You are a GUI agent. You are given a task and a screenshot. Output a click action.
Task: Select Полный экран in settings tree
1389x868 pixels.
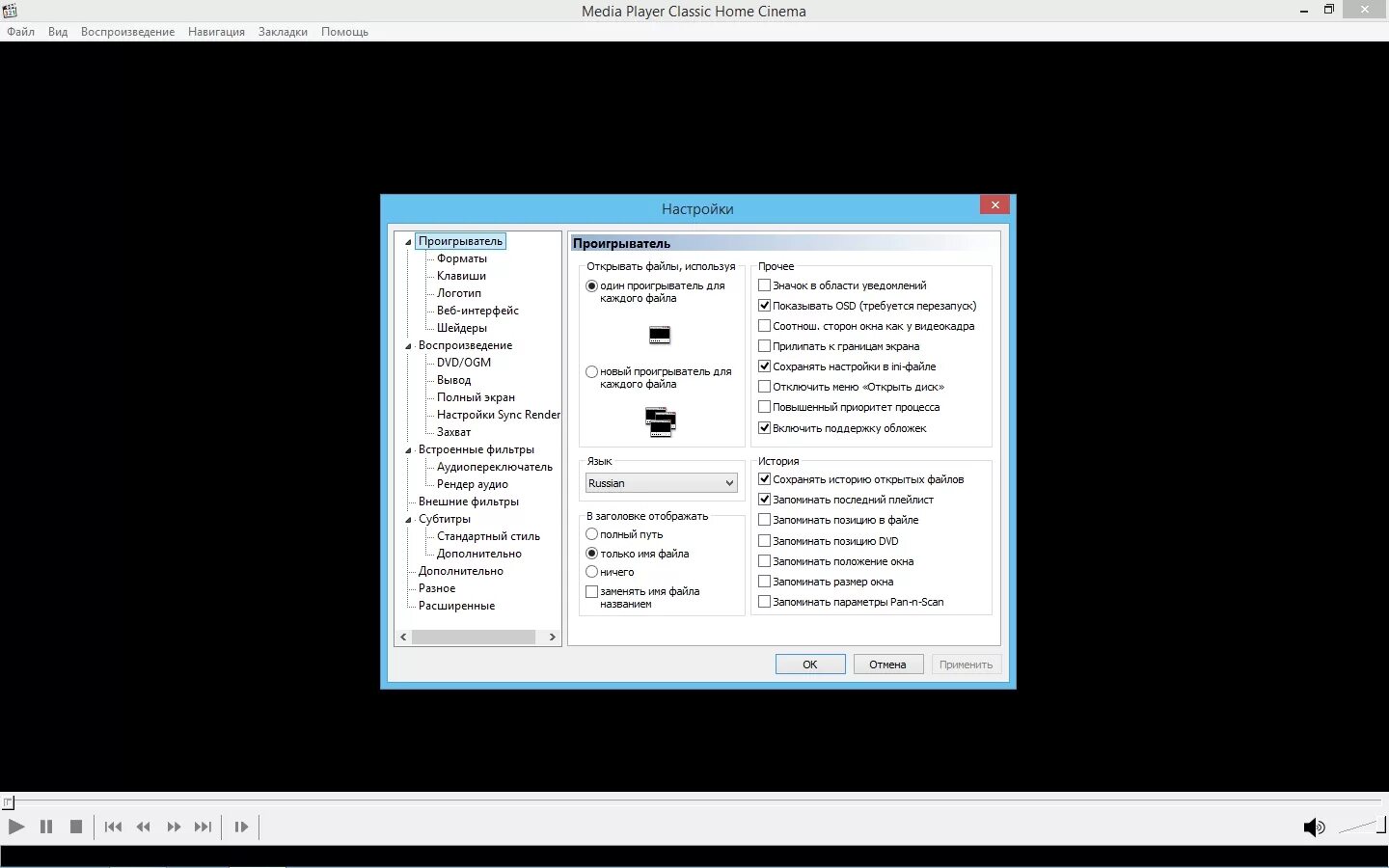pyautogui.click(x=476, y=397)
